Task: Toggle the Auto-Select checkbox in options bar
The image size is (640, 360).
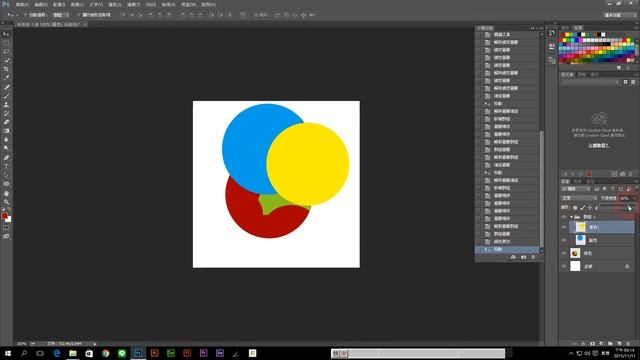Action: point(25,15)
